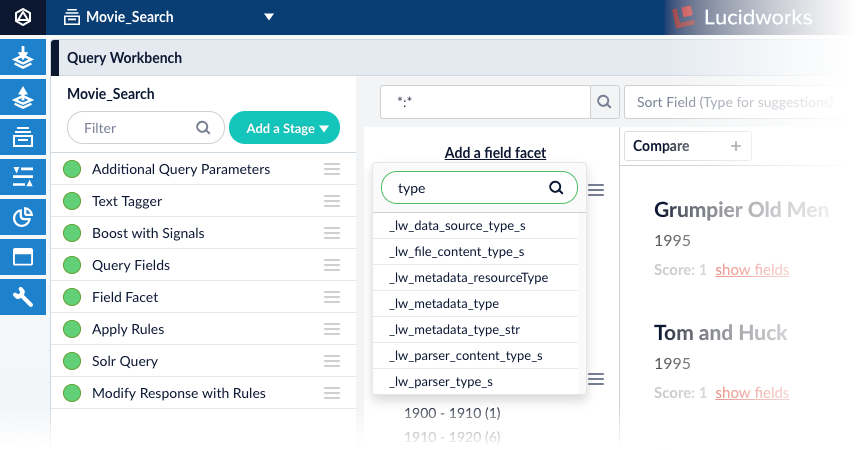Open the Movie_Search app dropdown
This screenshot has height=450, width=856.
click(268, 17)
